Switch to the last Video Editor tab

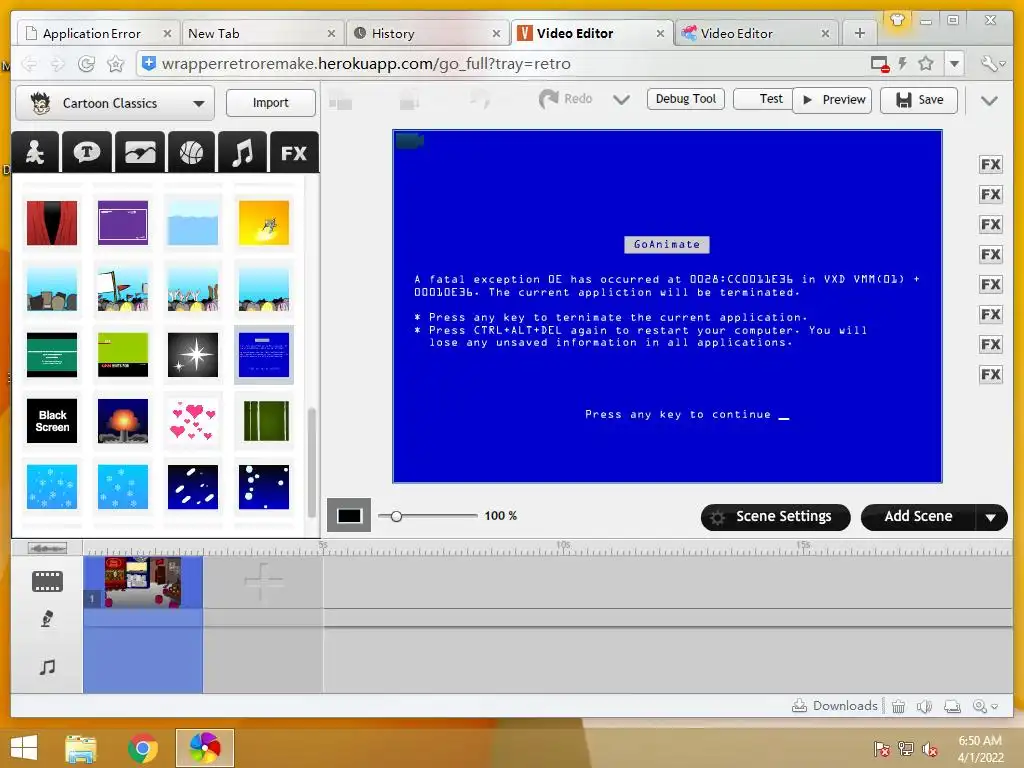pyautogui.click(x=756, y=33)
